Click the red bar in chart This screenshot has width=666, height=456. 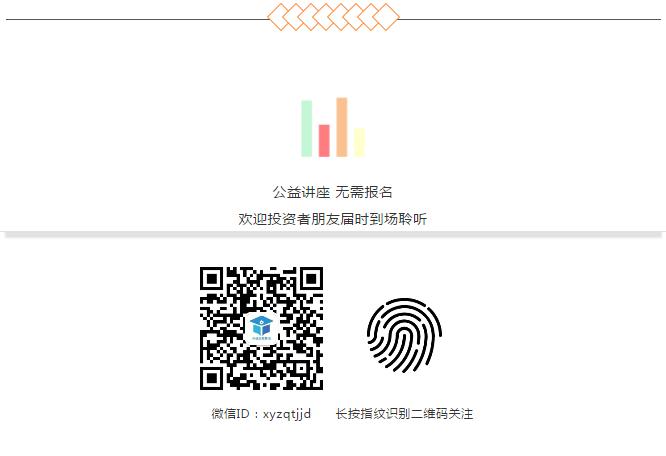click(324, 141)
